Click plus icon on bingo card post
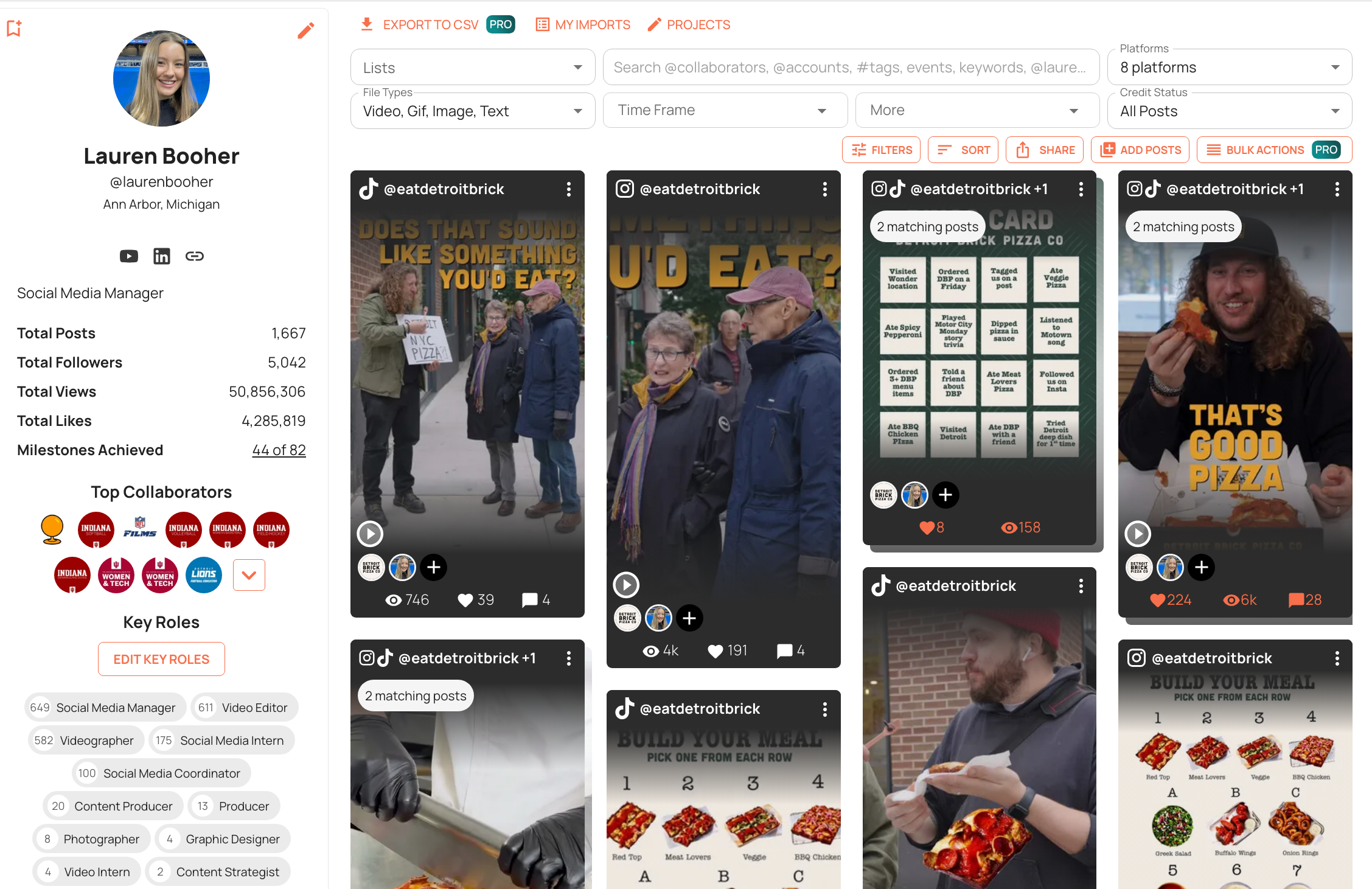 tap(945, 495)
